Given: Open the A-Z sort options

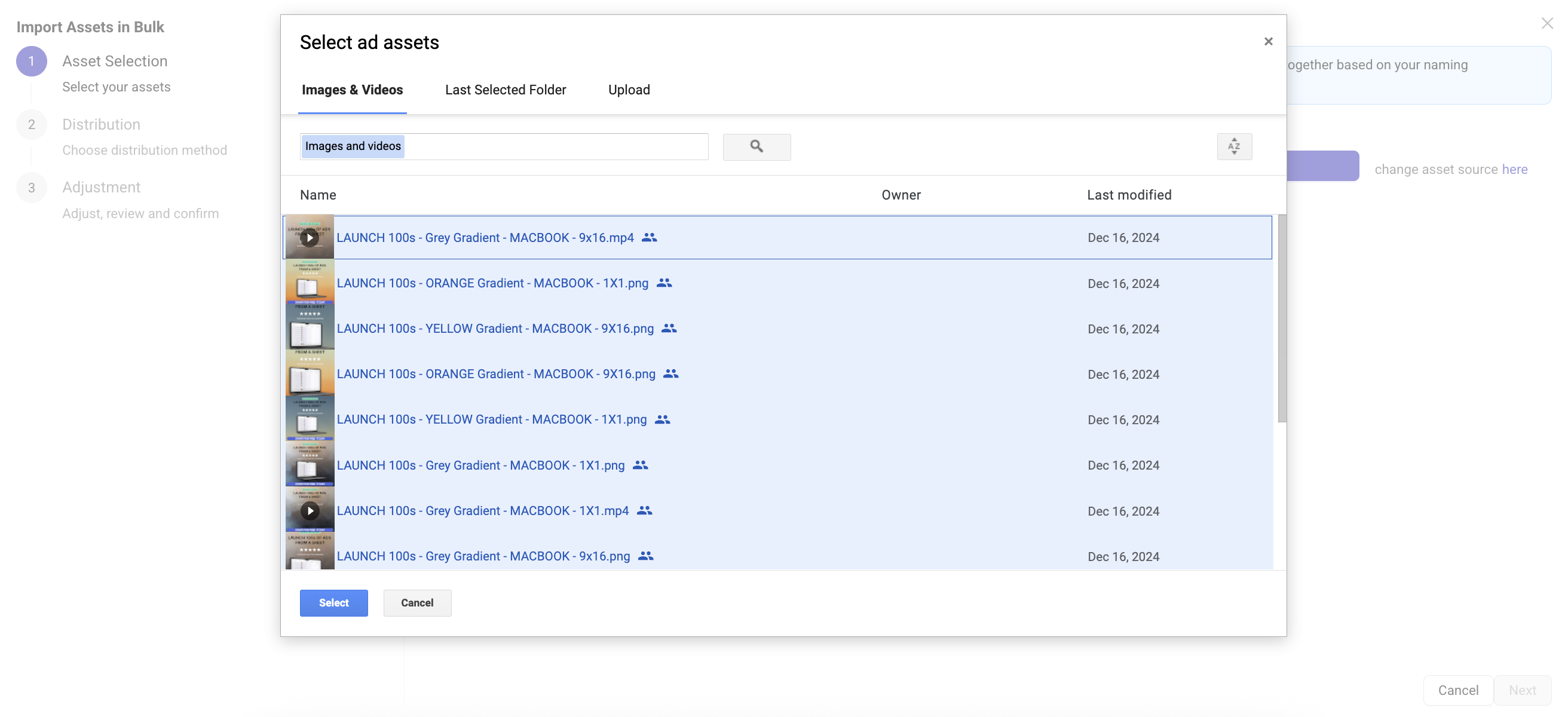Looking at the screenshot, I should [1234, 147].
